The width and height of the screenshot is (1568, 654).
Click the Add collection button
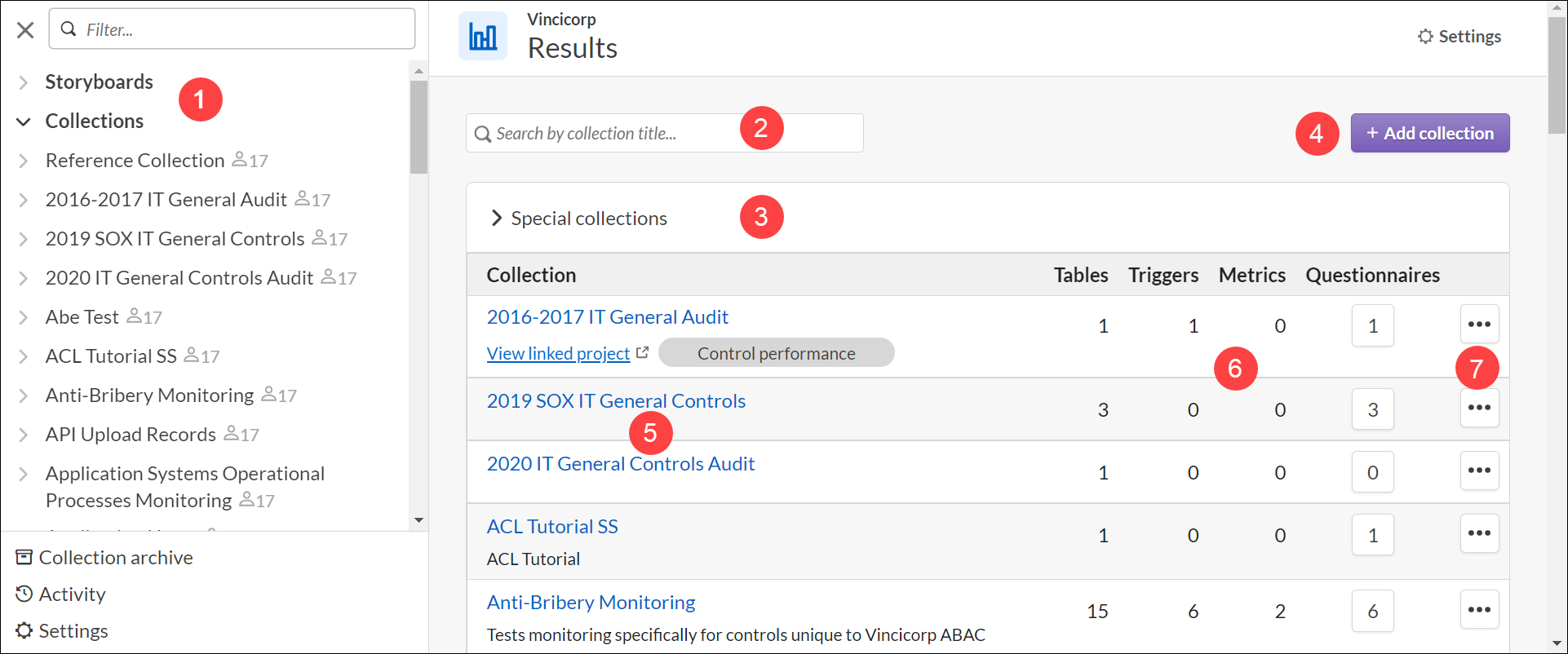click(1429, 133)
